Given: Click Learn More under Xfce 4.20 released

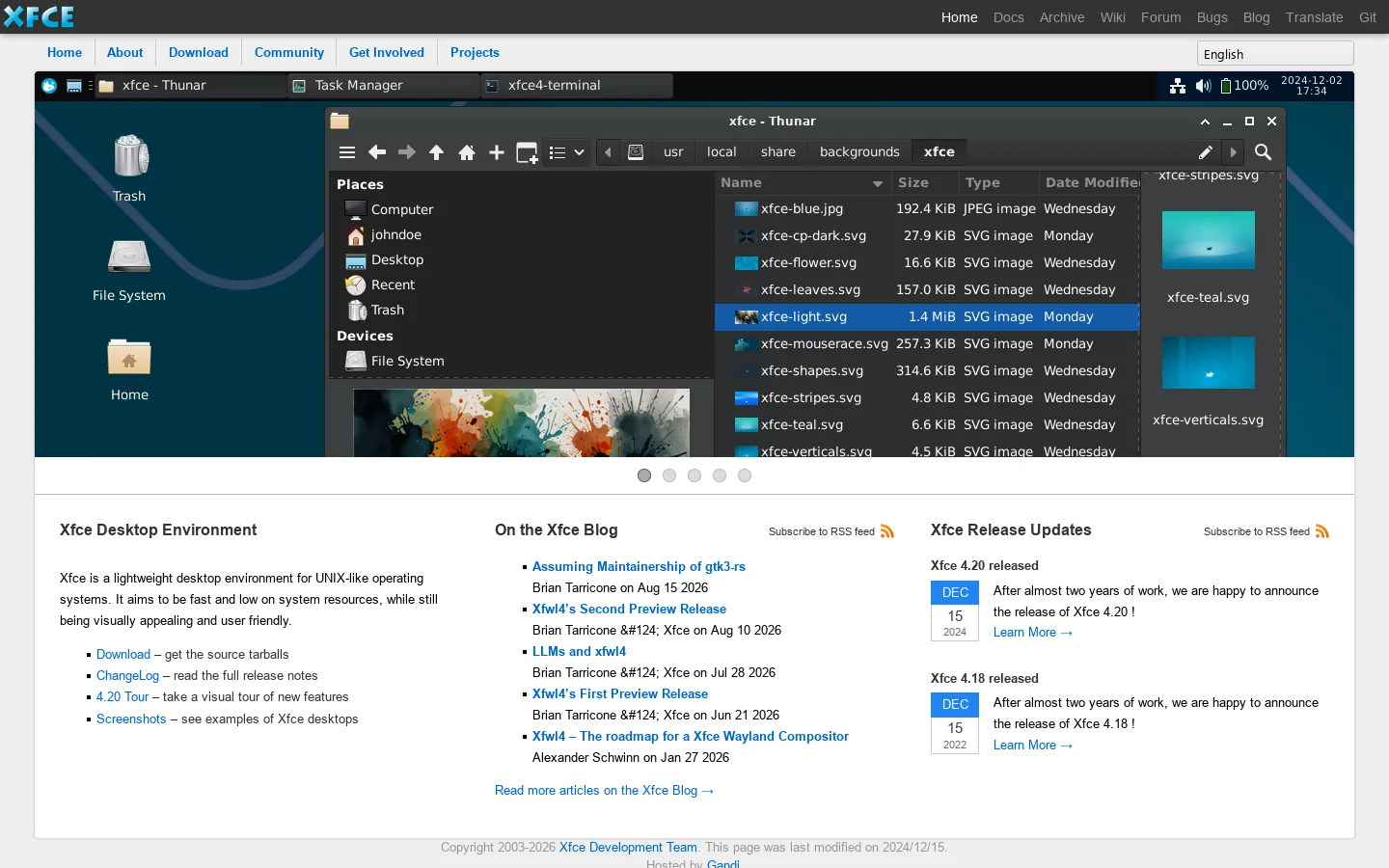Looking at the screenshot, I should 1033,633.
